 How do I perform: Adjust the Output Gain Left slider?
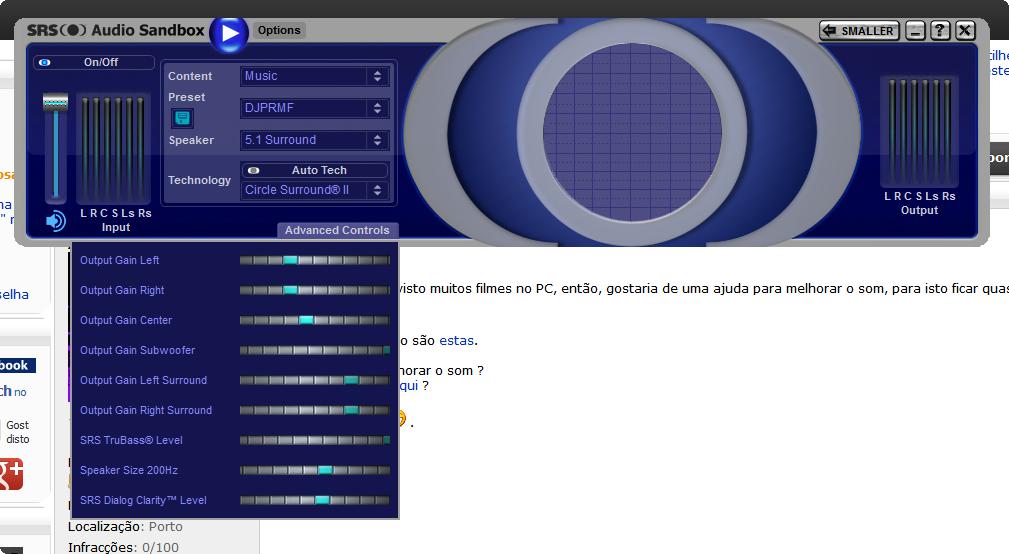tap(315, 261)
